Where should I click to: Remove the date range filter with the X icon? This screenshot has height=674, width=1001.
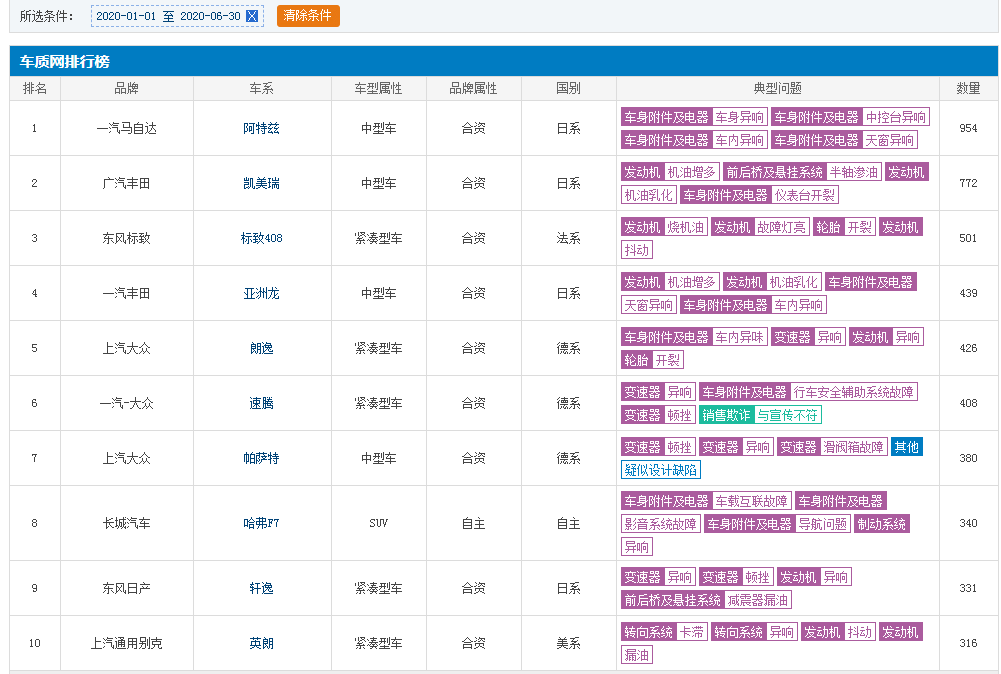pos(252,16)
